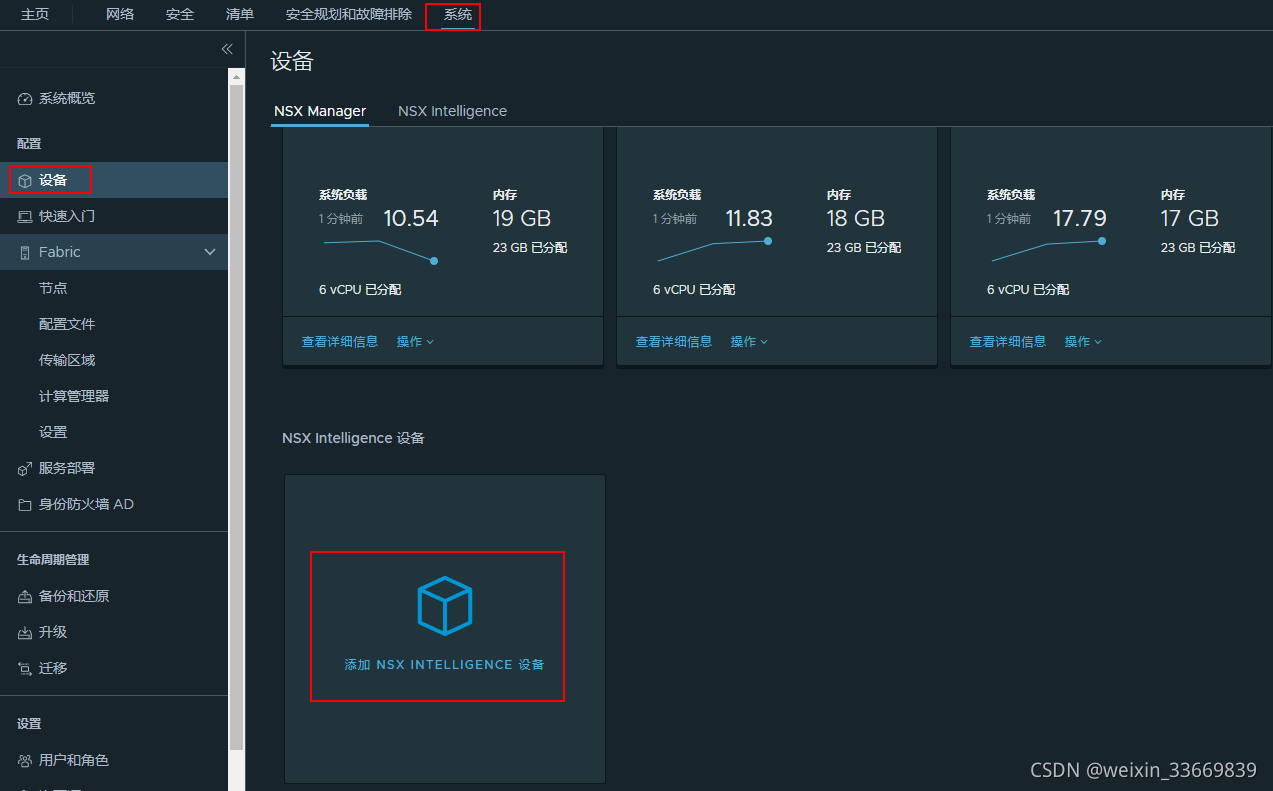Click the load chart on the 10.54 card
1273x791 pixels.
coord(380,251)
